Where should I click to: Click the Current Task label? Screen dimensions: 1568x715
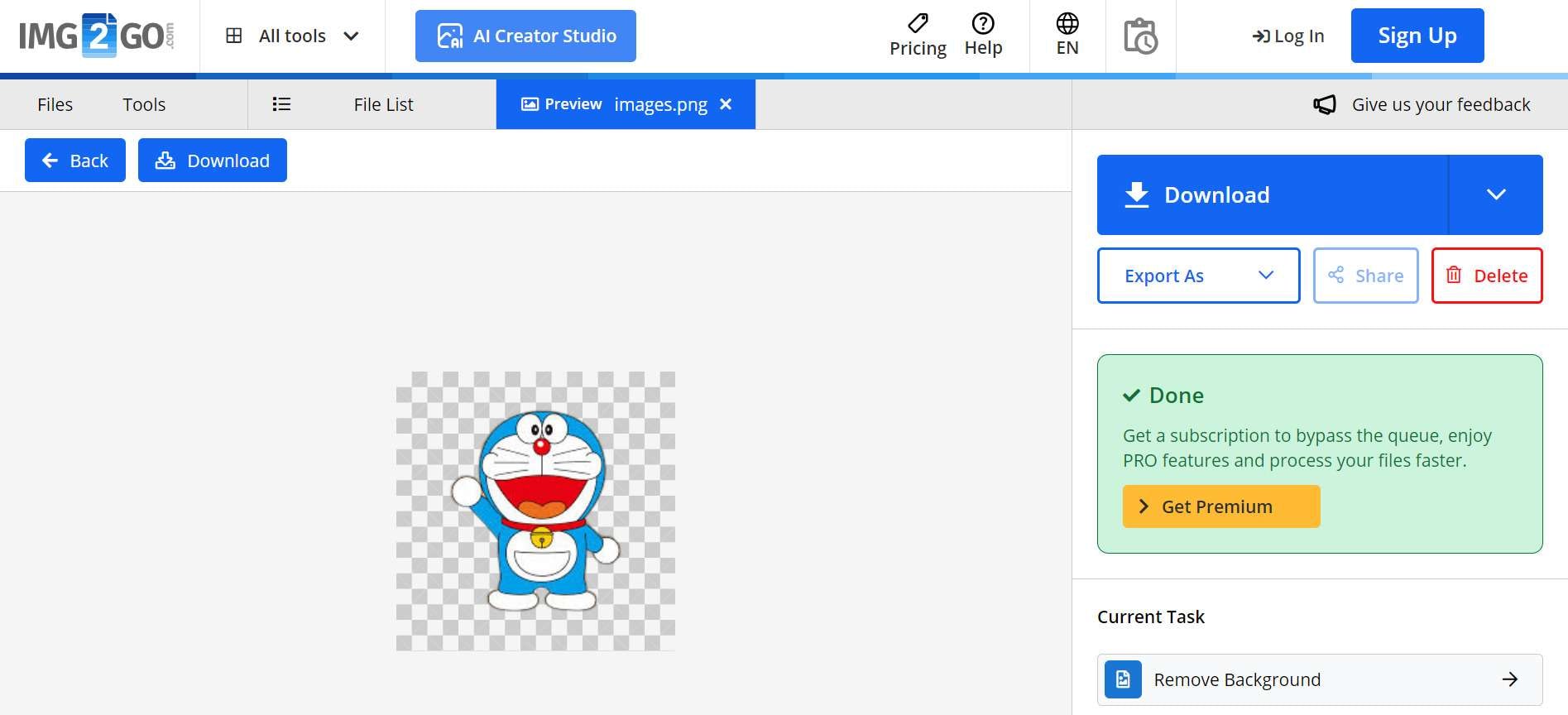point(1151,617)
